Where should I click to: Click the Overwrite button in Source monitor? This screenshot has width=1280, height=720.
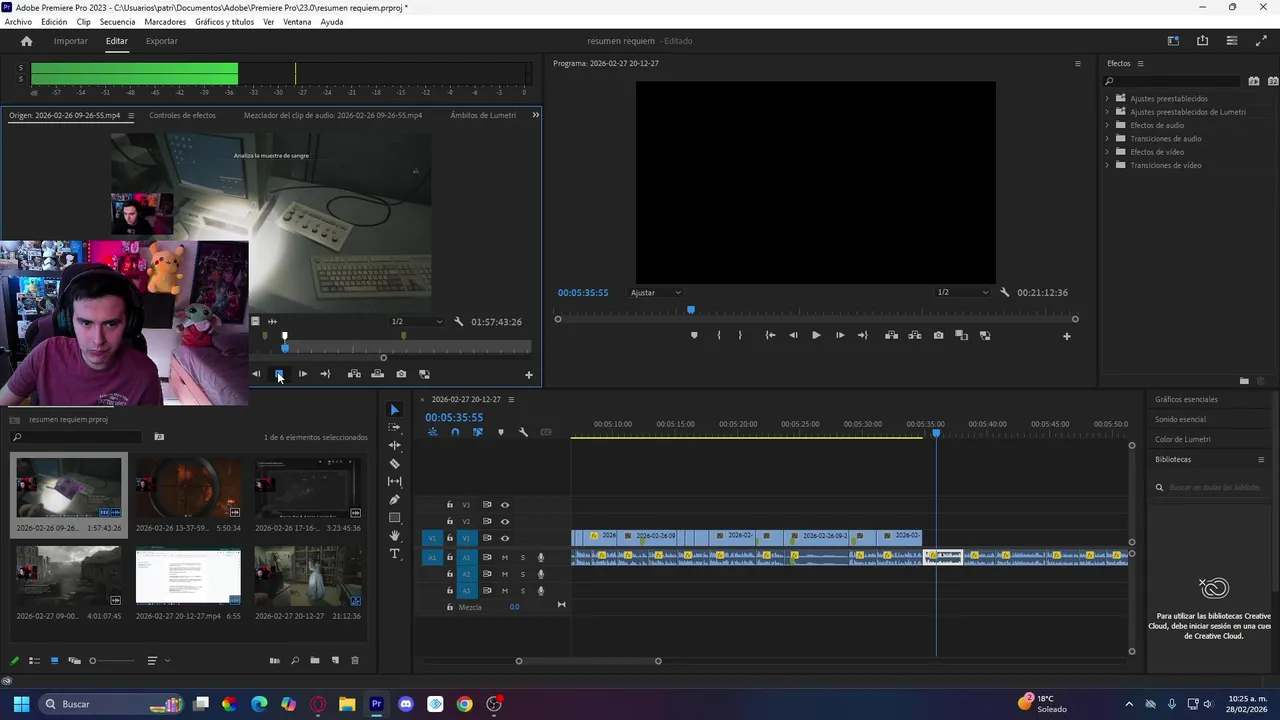[377, 374]
